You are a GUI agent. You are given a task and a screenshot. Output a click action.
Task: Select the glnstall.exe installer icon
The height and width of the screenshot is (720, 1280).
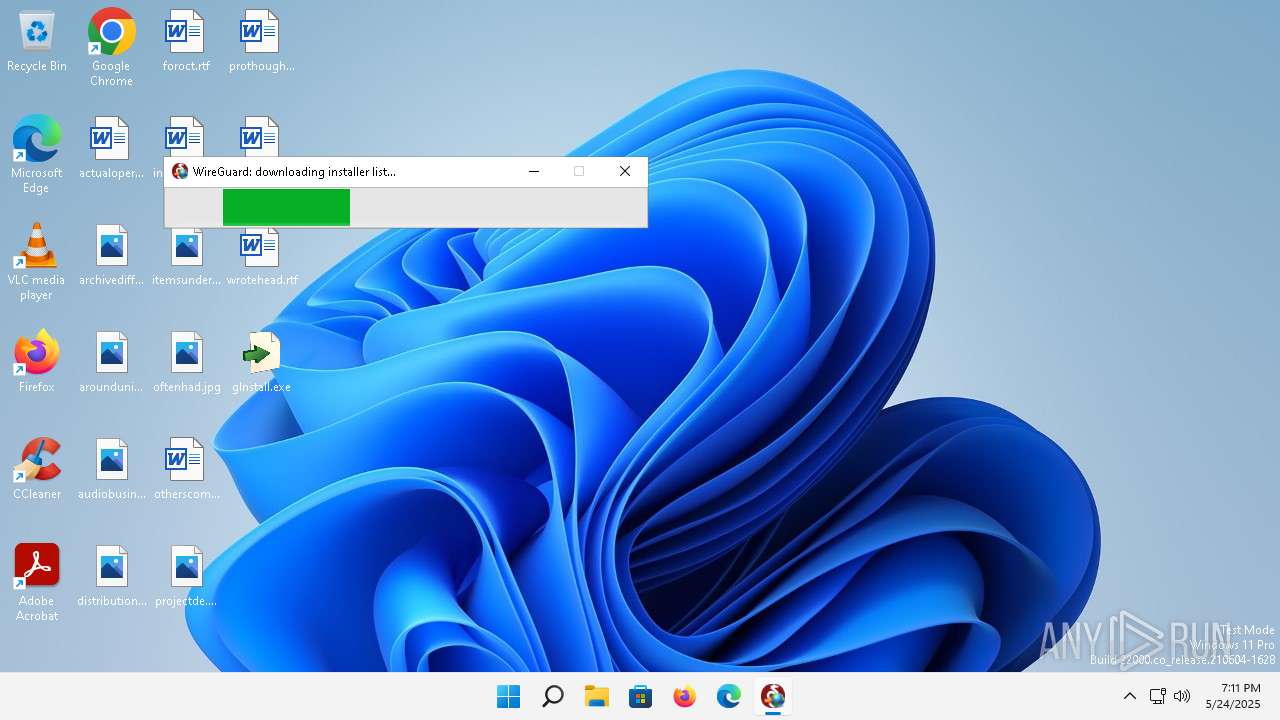tap(262, 363)
